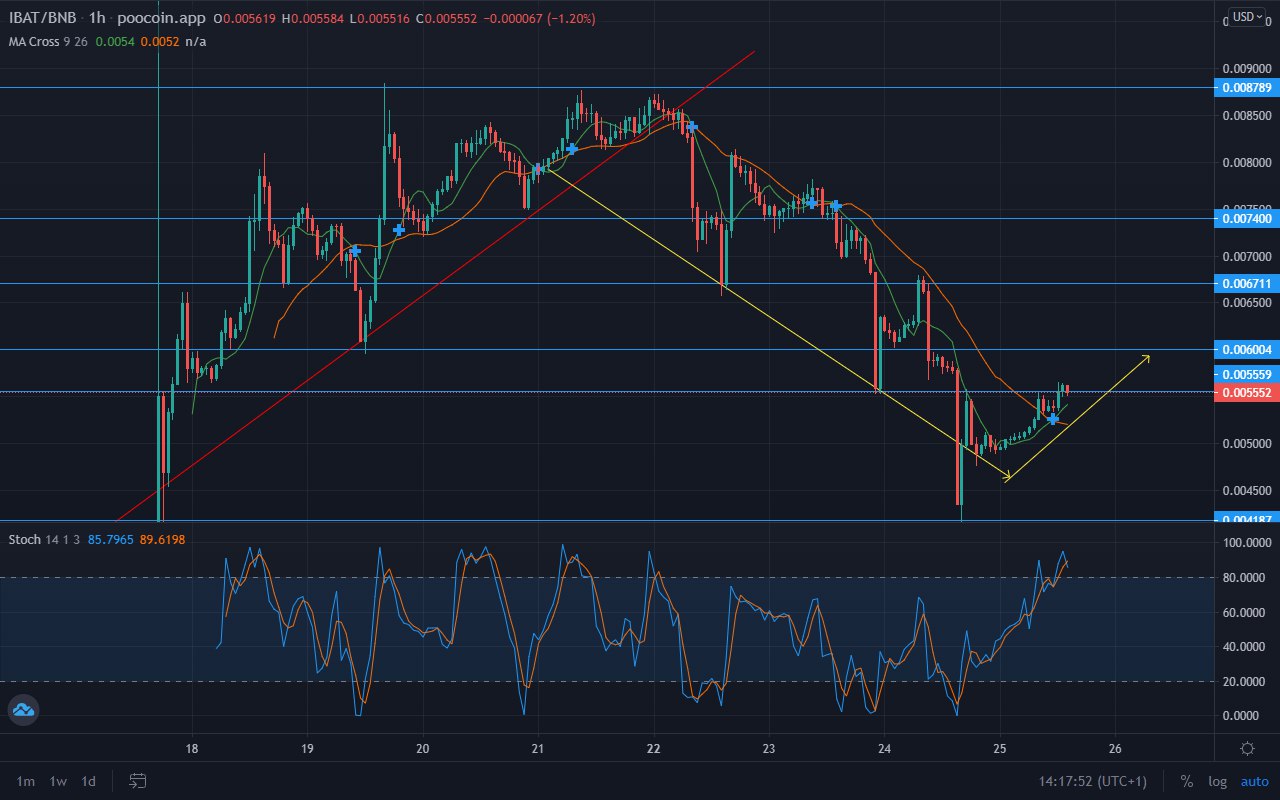Screen dimensions: 1280x800
Task: Open the USD currency dropdown
Action: coord(1247,16)
